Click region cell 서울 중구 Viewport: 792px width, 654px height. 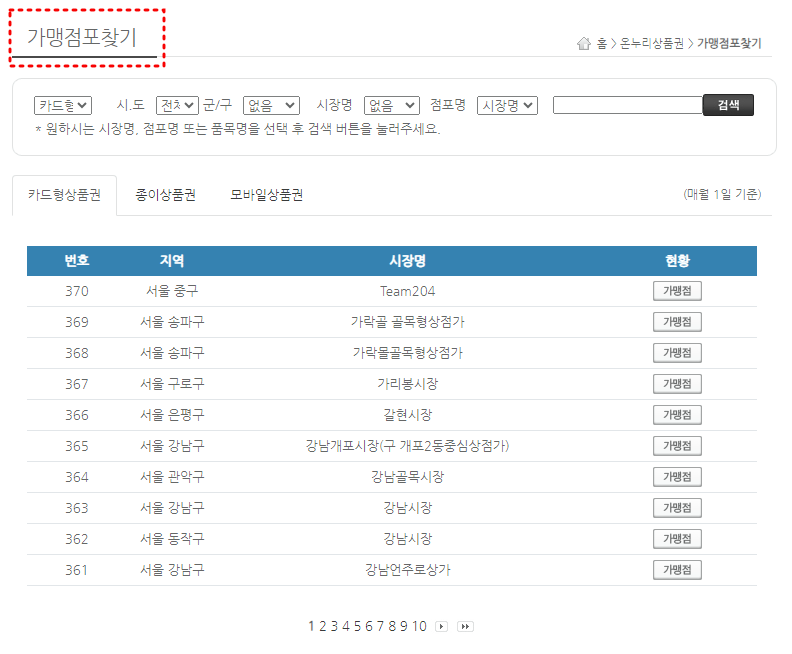pos(172,291)
